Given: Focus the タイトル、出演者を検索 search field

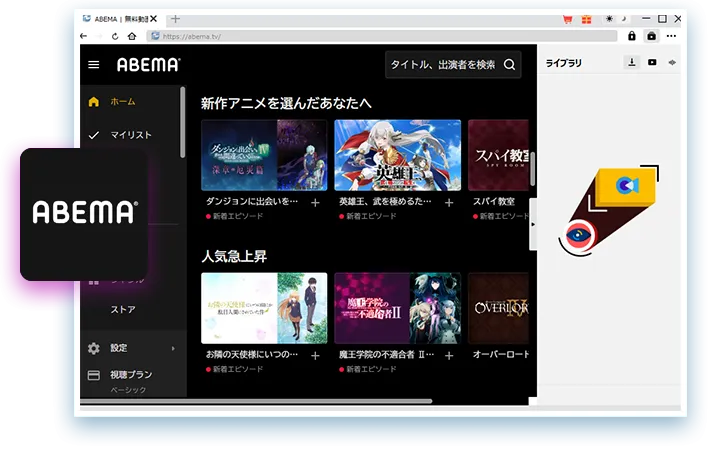Looking at the screenshot, I should pyautogui.click(x=453, y=65).
